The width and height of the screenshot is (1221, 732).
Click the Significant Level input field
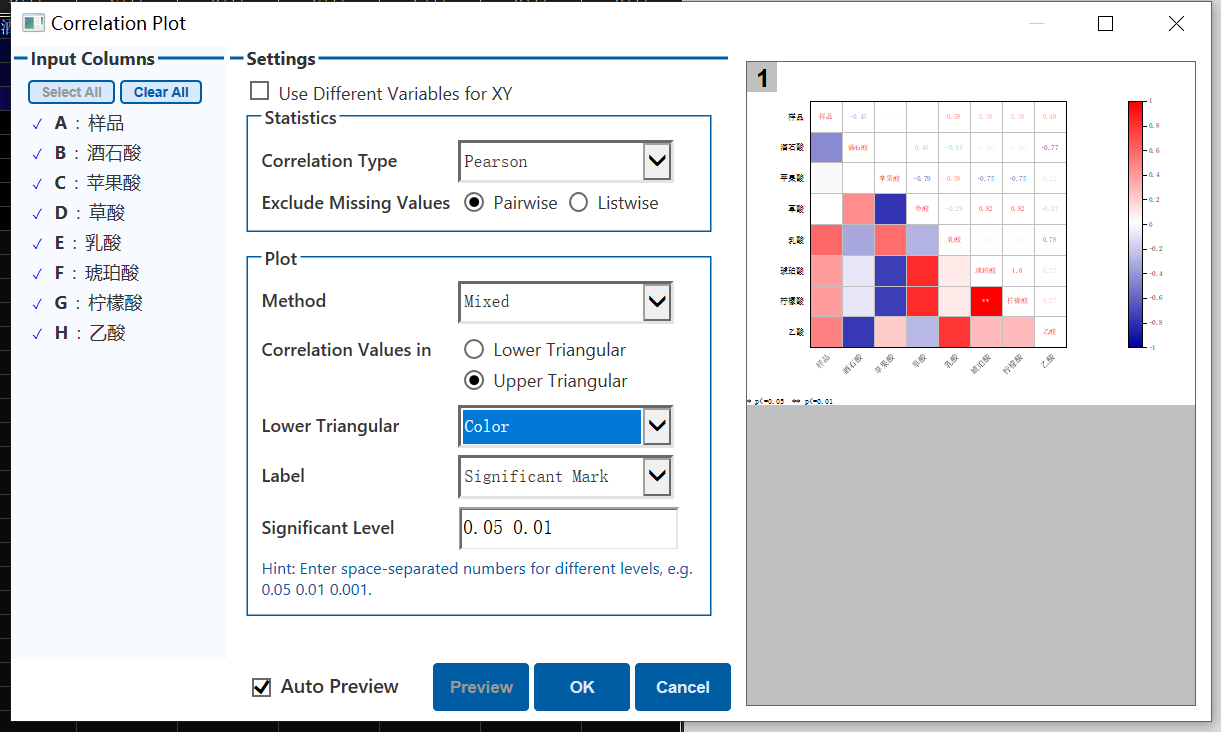(568, 528)
